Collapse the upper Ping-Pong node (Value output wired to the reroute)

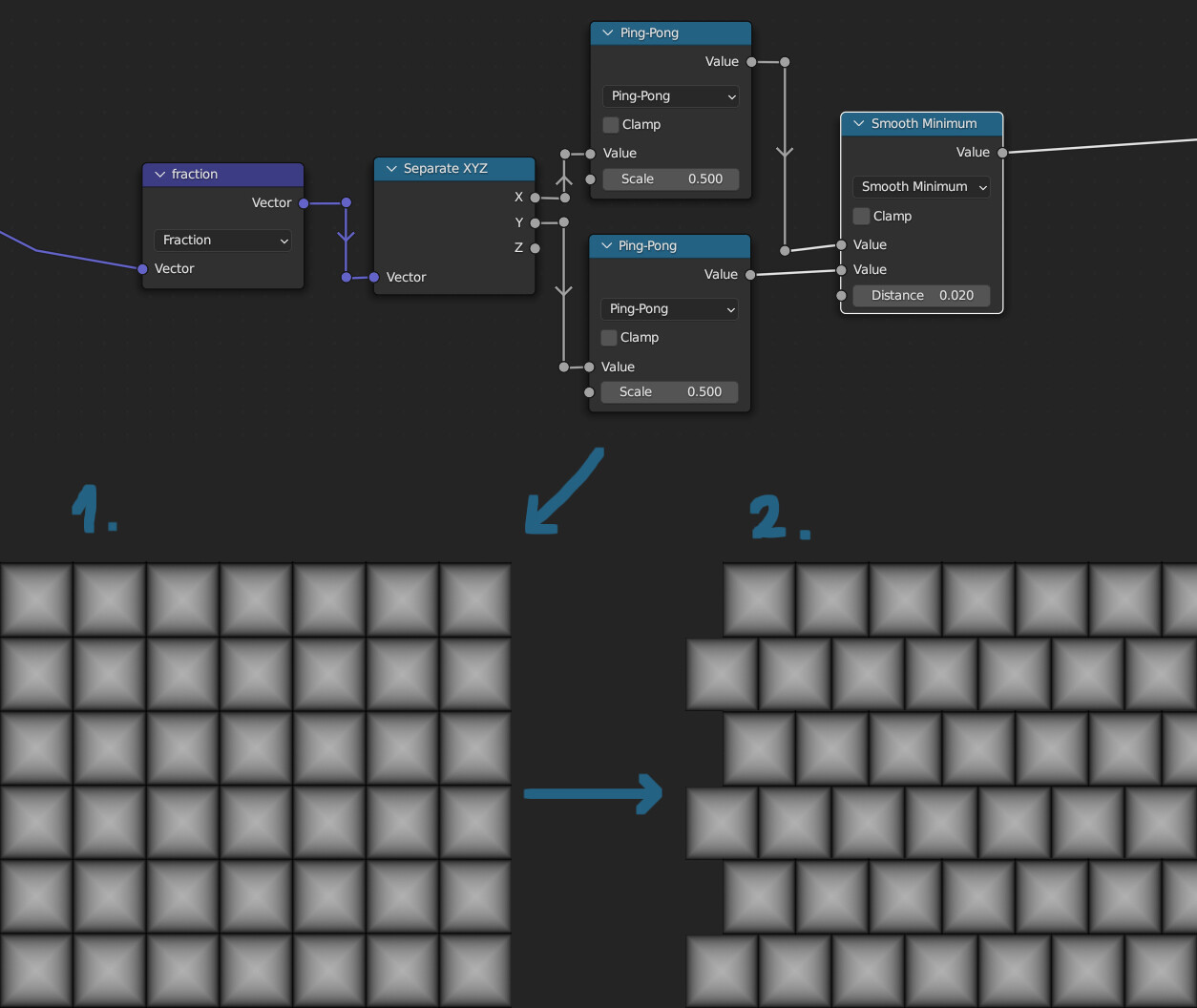pos(608,33)
